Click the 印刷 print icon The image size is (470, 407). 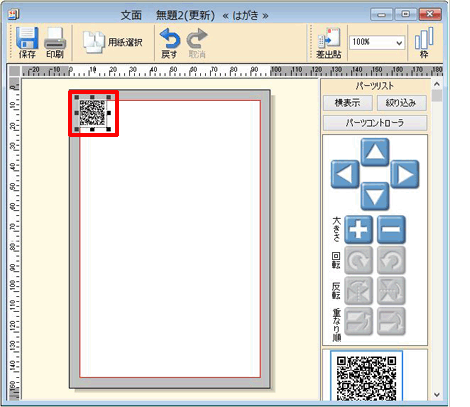click(x=55, y=42)
